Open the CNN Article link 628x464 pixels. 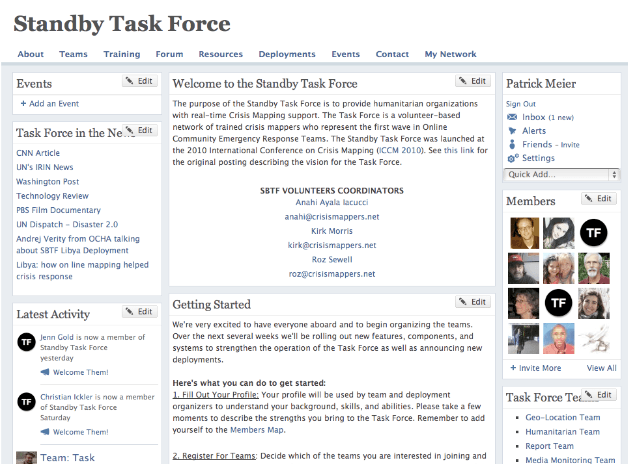(38, 153)
